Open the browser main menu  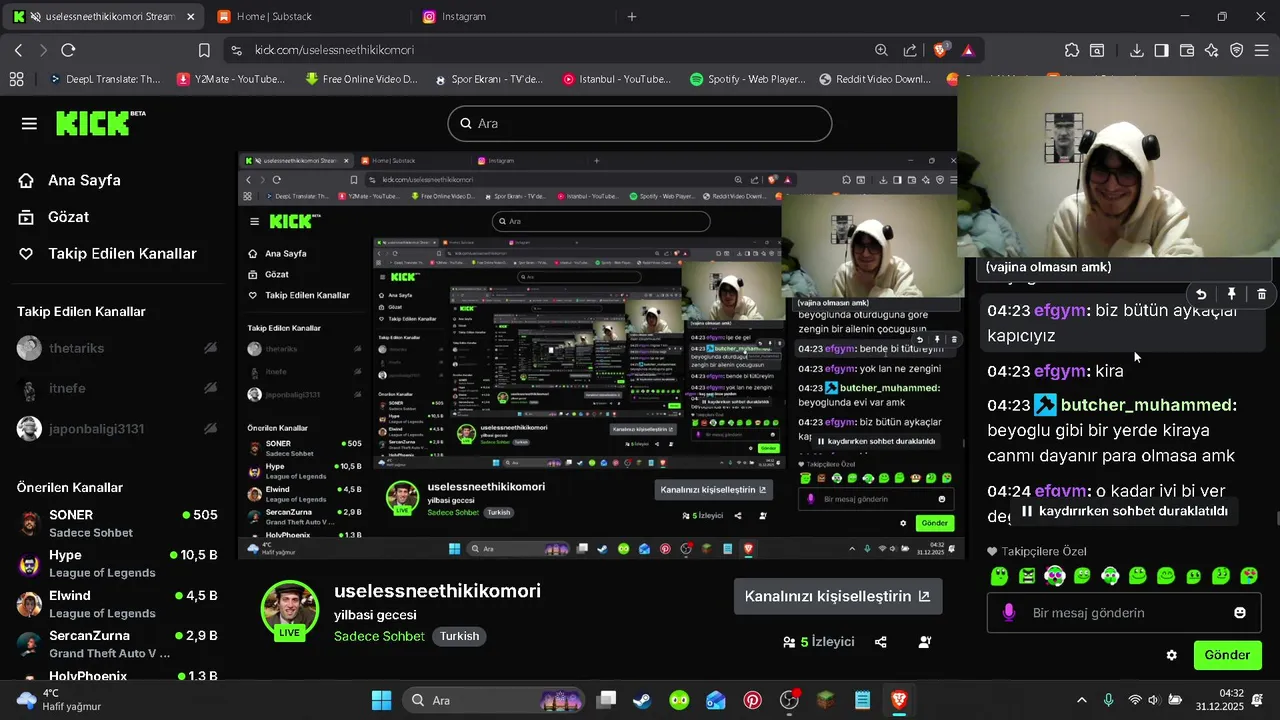(1262, 50)
